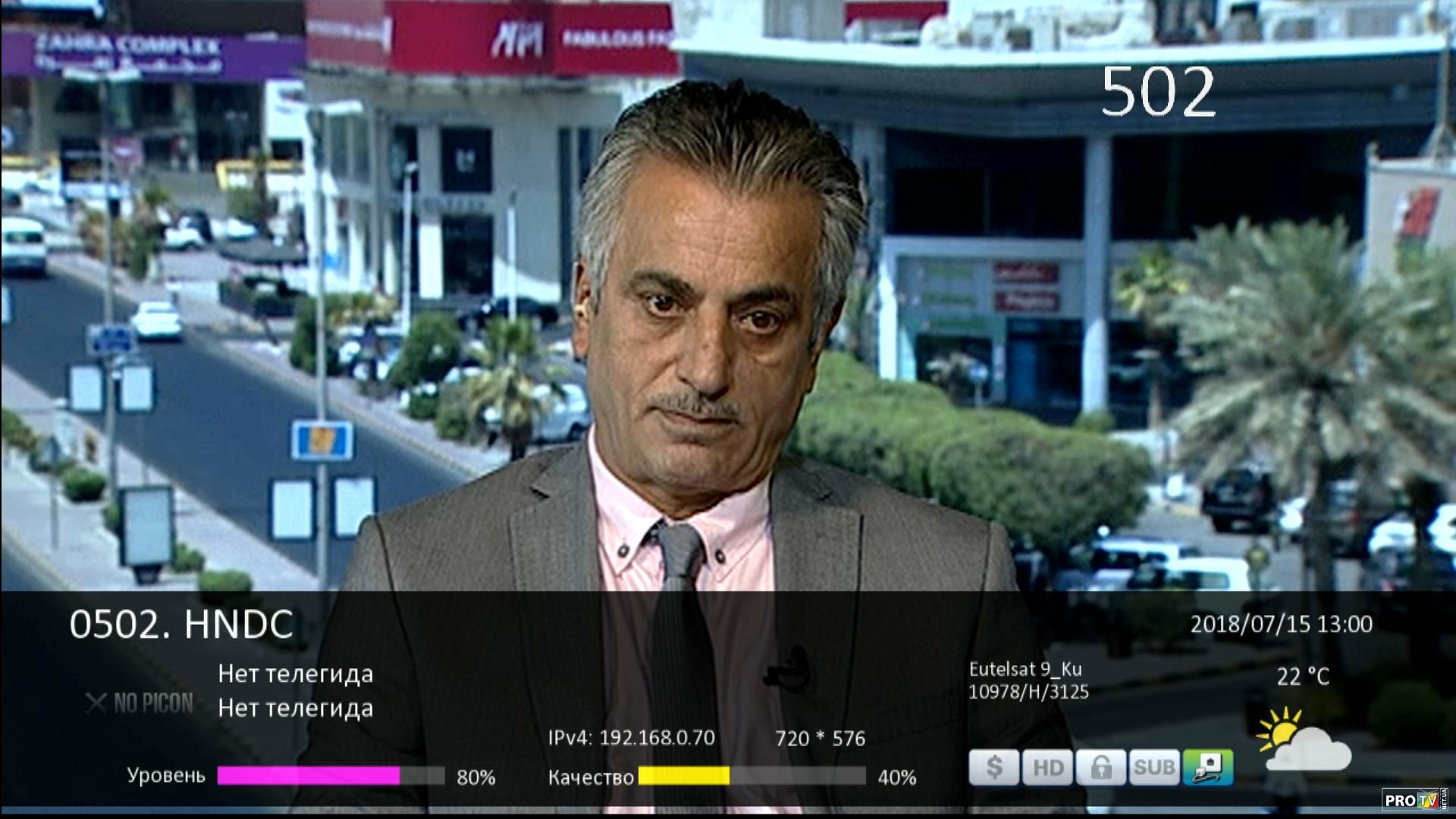
Task: Click the Eutelsat 9_Ku satellite name
Action: coord(1025,669)
